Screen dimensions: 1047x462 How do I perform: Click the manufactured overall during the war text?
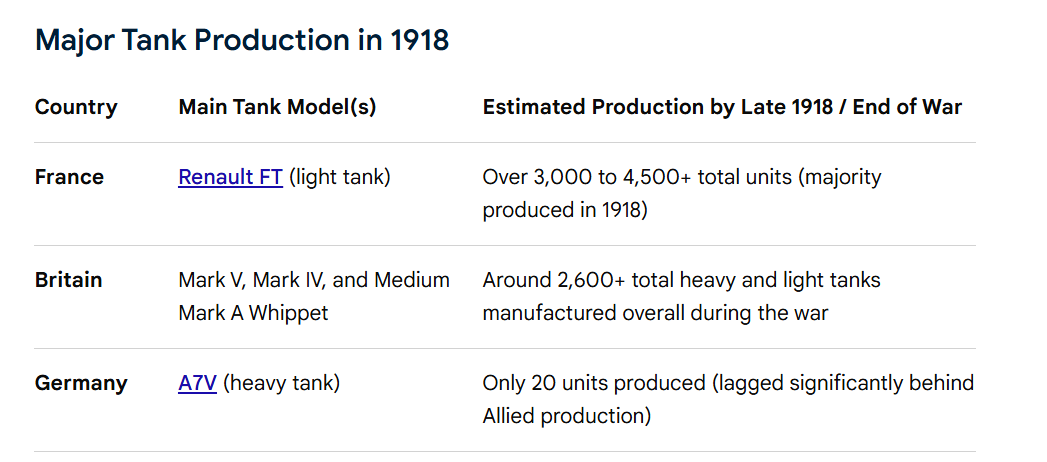655,313
